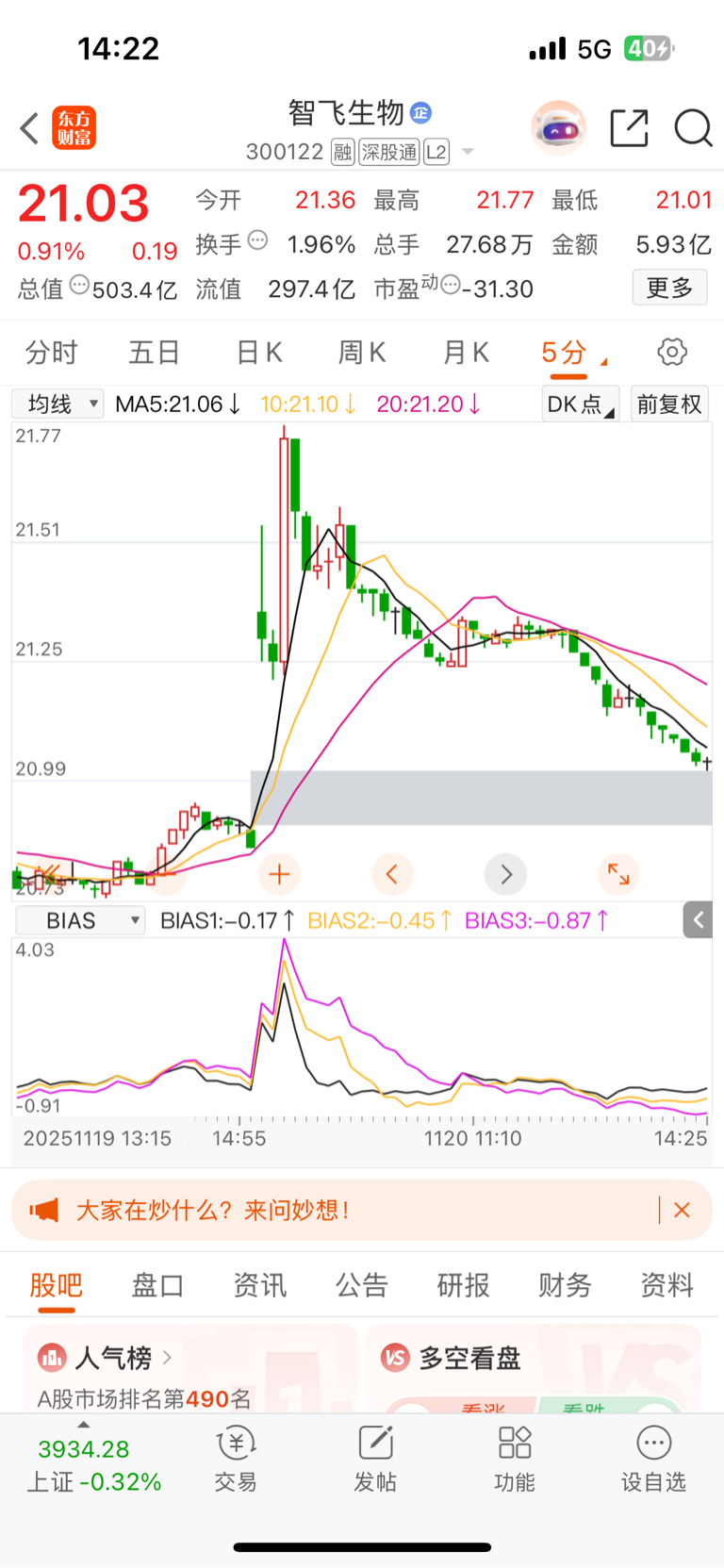Expand the 上证 index bar arrow

83,1424
